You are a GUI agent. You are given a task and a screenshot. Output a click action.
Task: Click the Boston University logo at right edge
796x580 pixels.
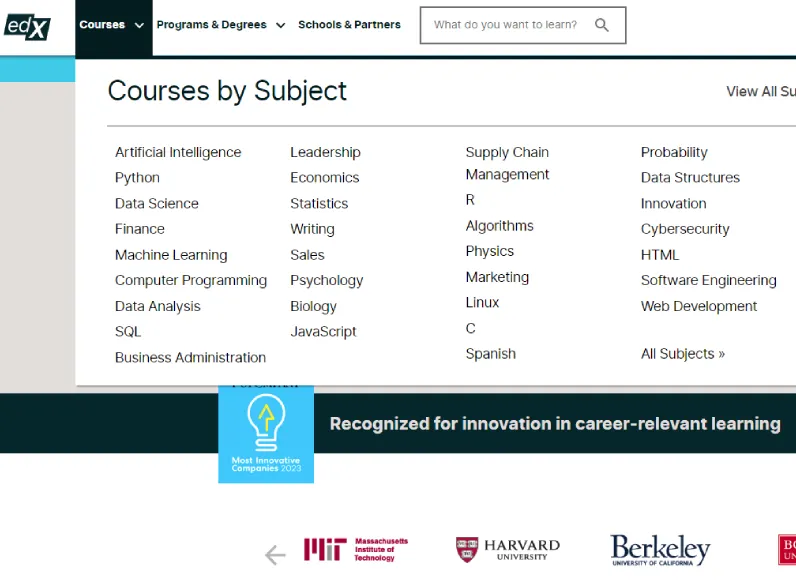(x=787, y=550)
